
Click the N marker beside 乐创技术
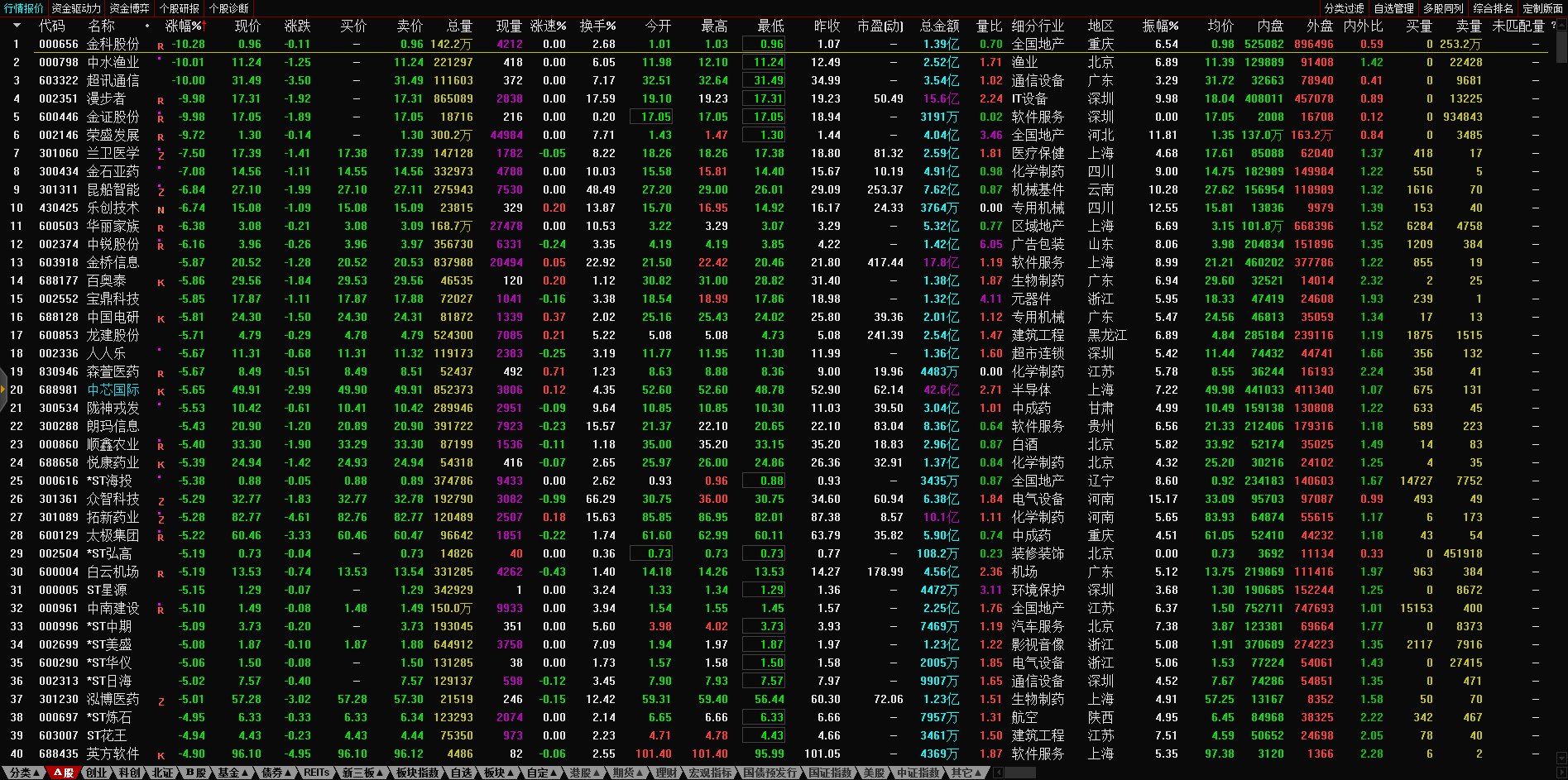[161, 210]
